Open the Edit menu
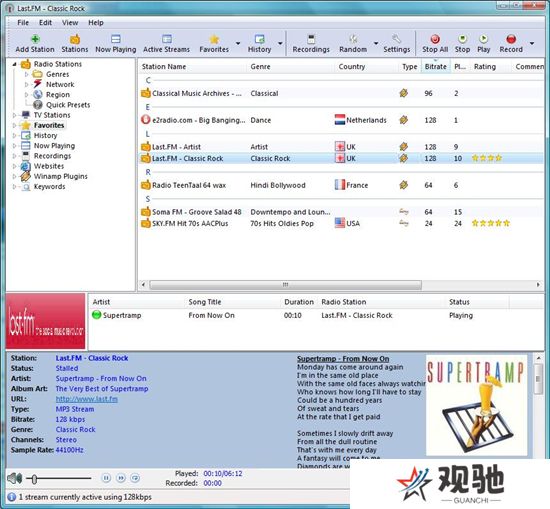The image size is (550, 509). (x=45, y=23)
